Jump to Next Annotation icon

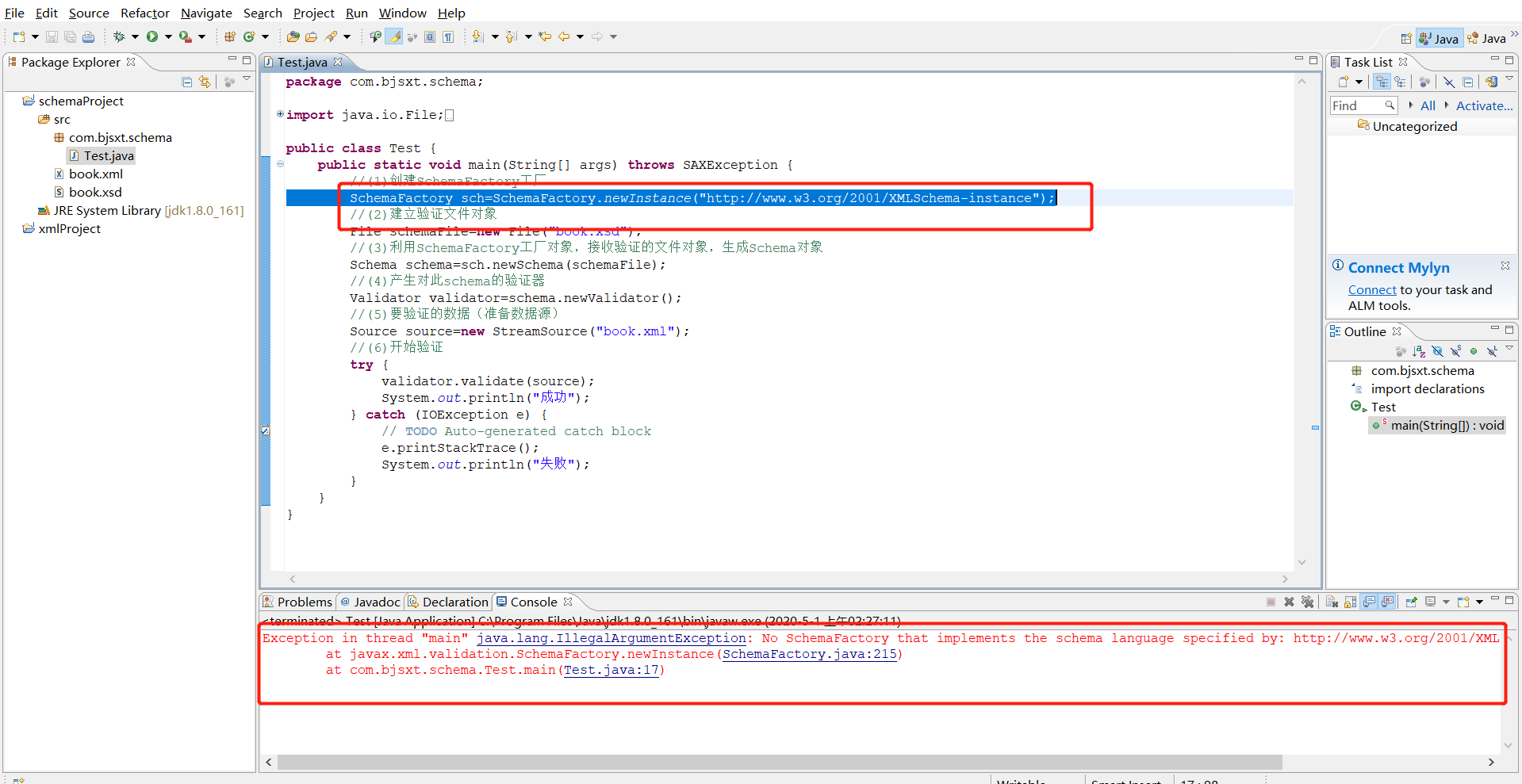(x=477, y=36)
